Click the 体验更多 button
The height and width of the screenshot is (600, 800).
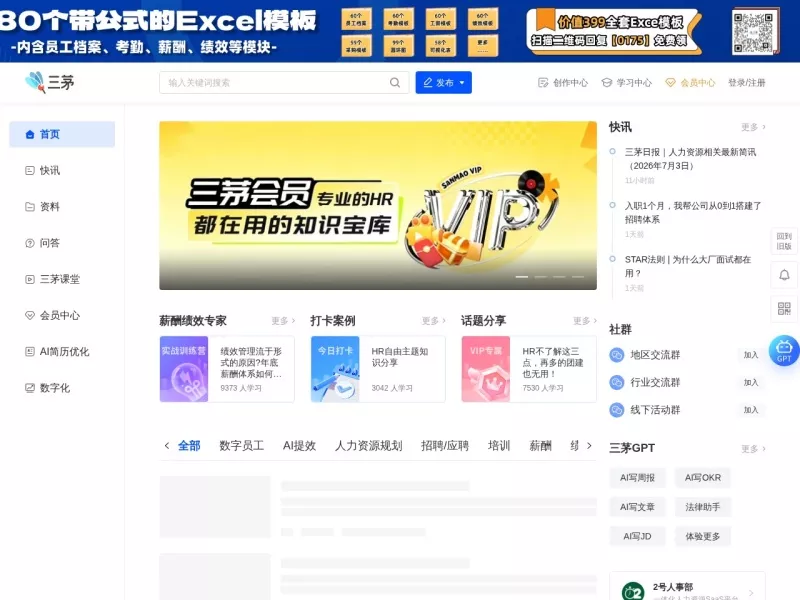pyautogui.click(x=703, y=536)
